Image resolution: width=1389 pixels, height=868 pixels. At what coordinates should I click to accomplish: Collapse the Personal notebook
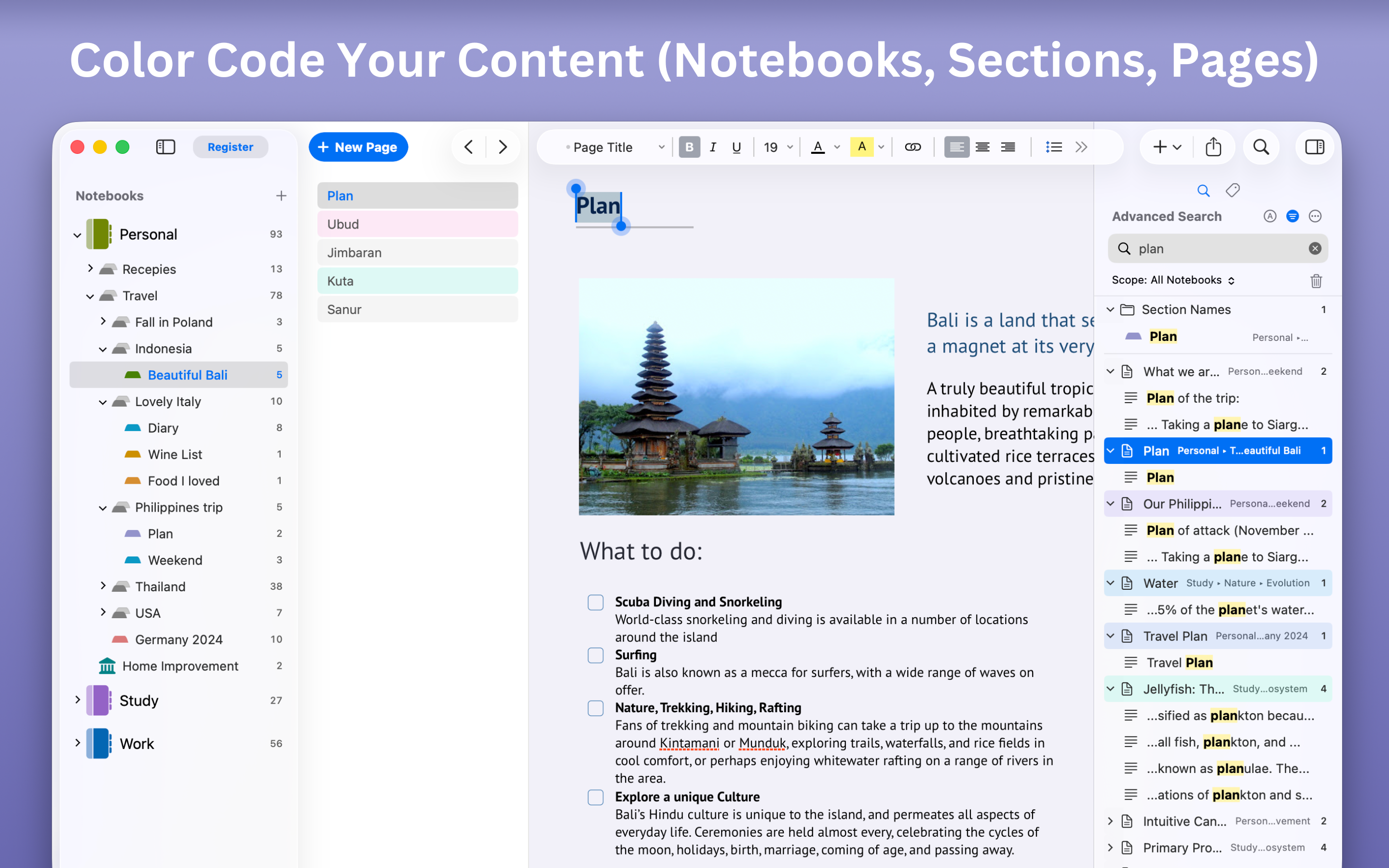(x=78, y=235)
